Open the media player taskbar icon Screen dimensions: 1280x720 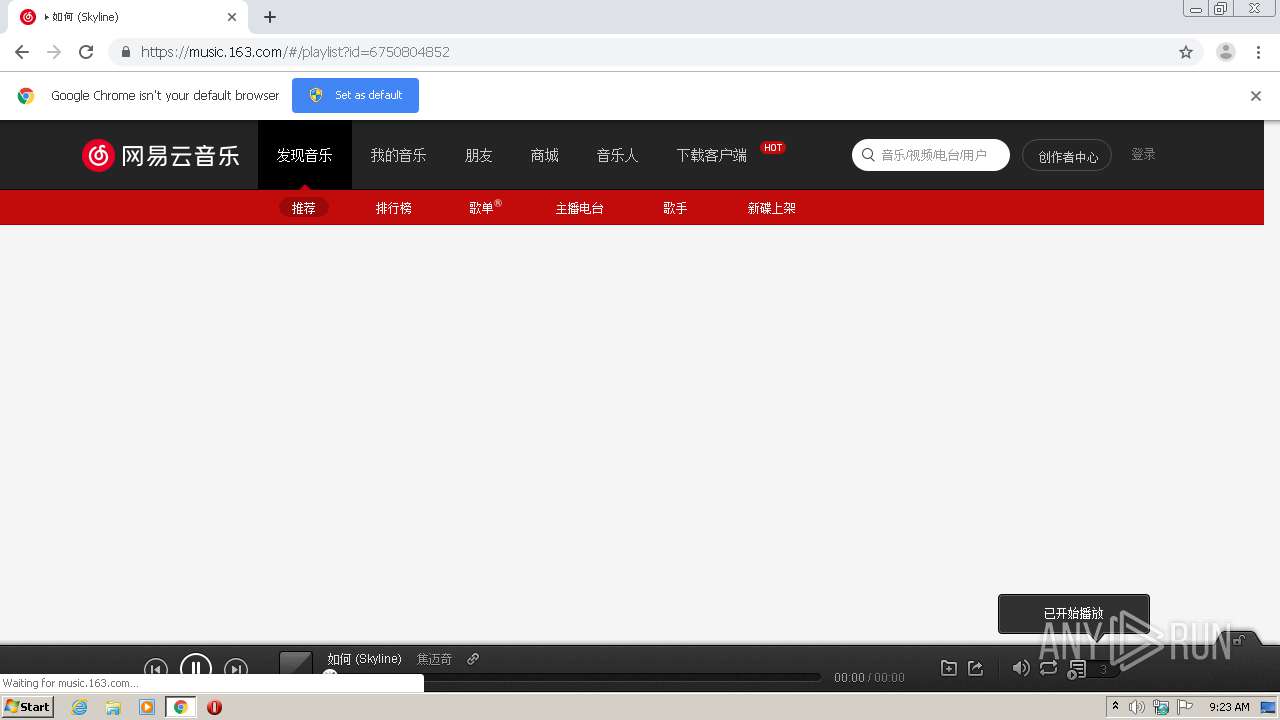(x=147, y=707)
